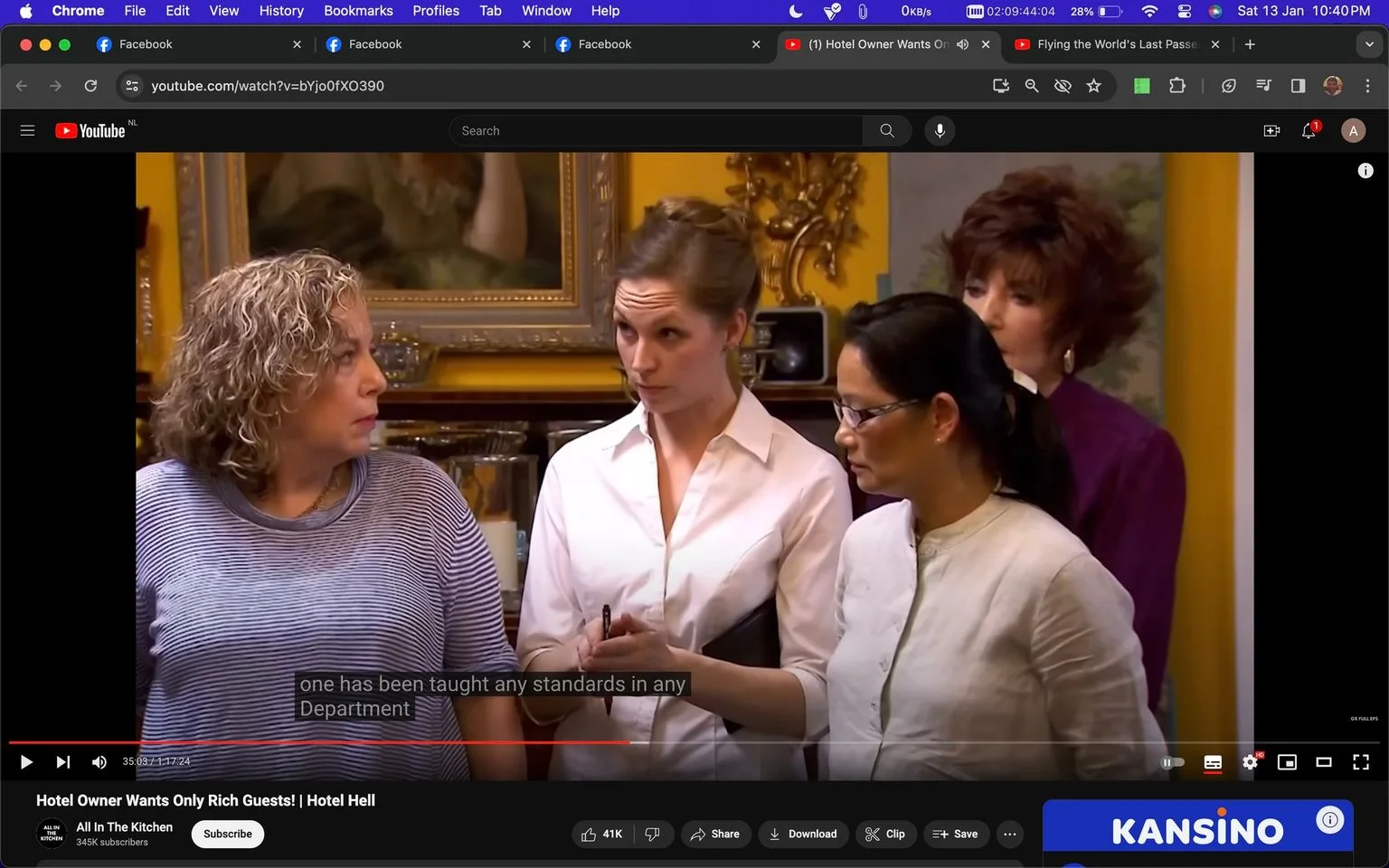Open the Bookmarks menu in menu bar
This screenshot has height=868, width=1389.
coord(358,11)
